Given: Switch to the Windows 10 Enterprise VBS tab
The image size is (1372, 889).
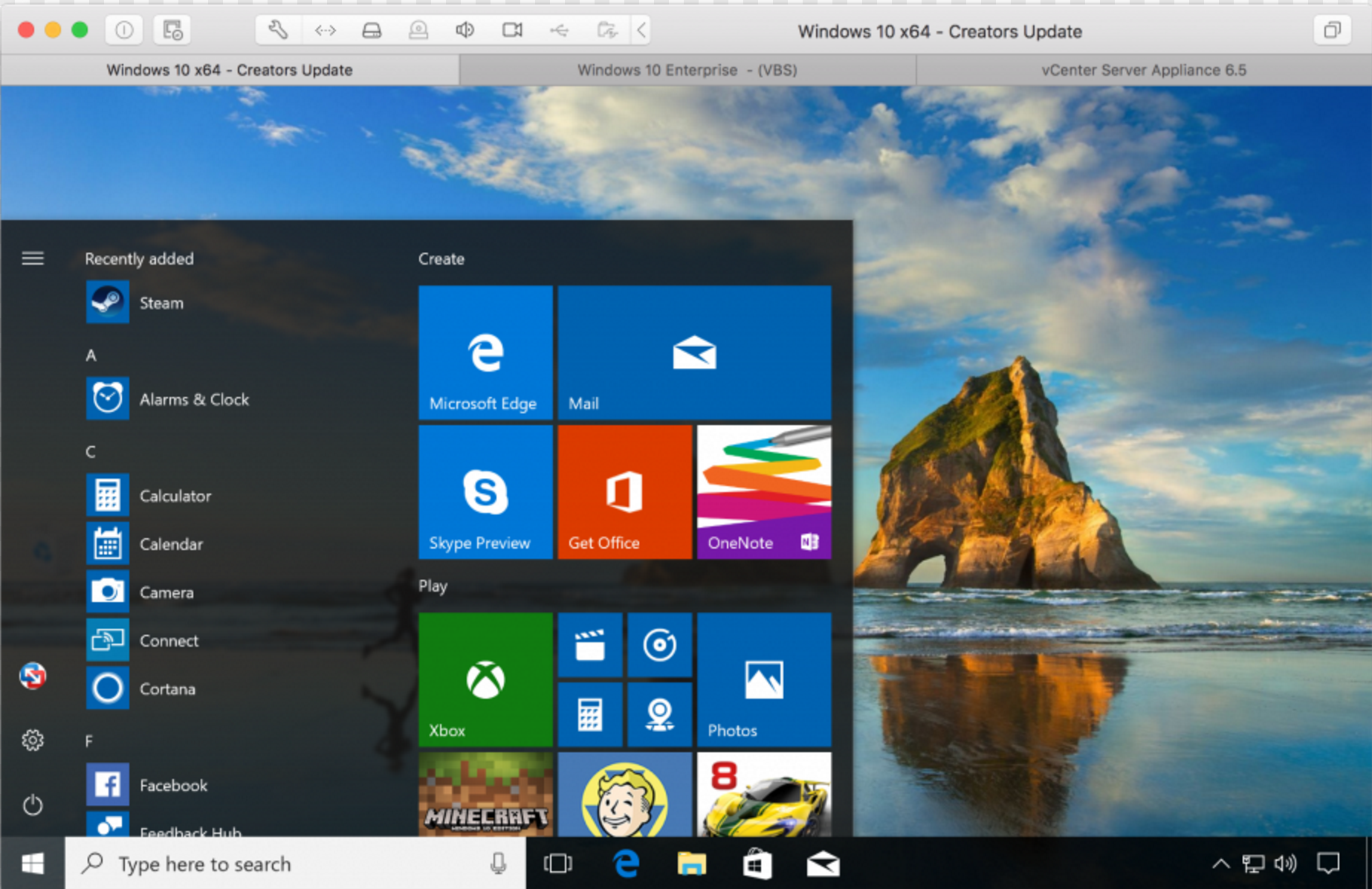Looking at the screenshot, I should click(686, 69).
